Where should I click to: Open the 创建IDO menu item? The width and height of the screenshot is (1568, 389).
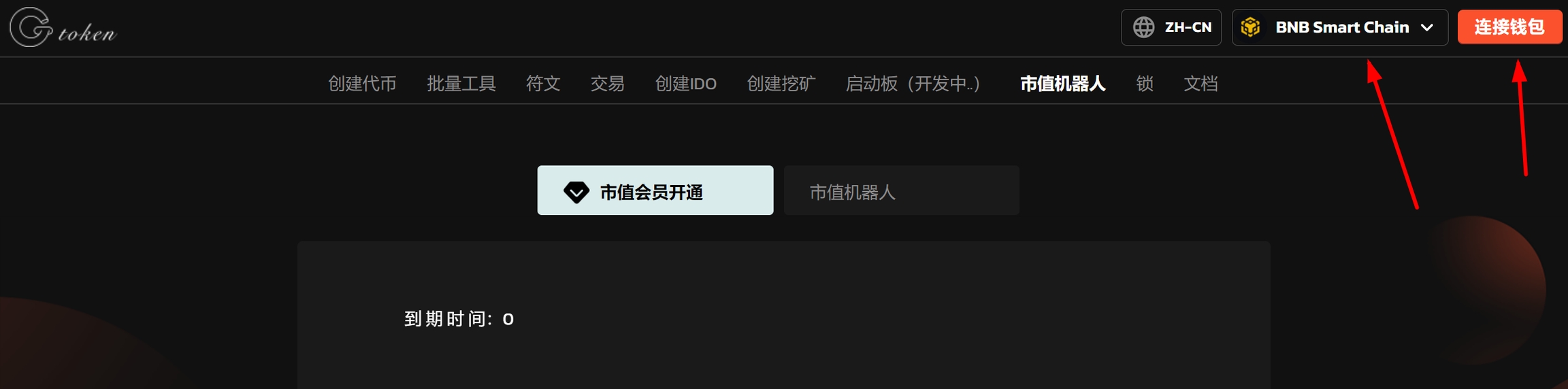point(685,84)
